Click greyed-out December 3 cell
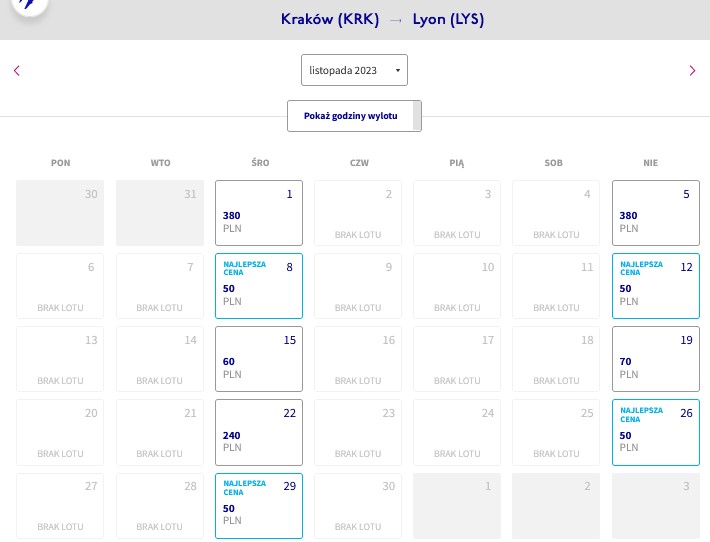 coord(656,506)
